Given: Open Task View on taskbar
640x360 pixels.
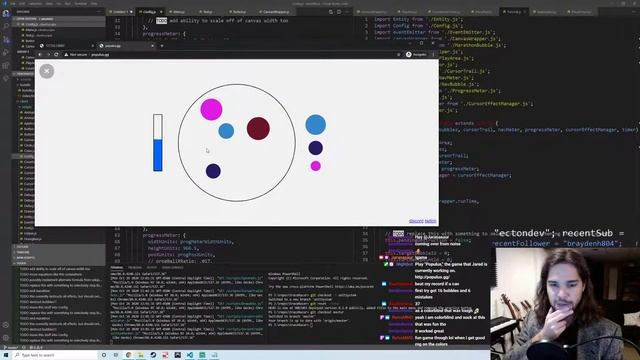Looking at the screenshot, I should (116, 355).
